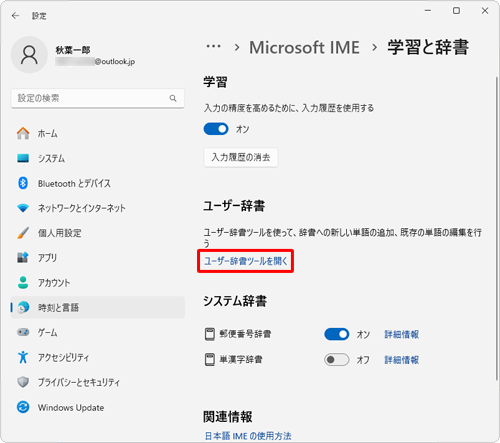Open ホーム from the sidebar
Viewport: 500px width, 443px height.
coord(97,134)
